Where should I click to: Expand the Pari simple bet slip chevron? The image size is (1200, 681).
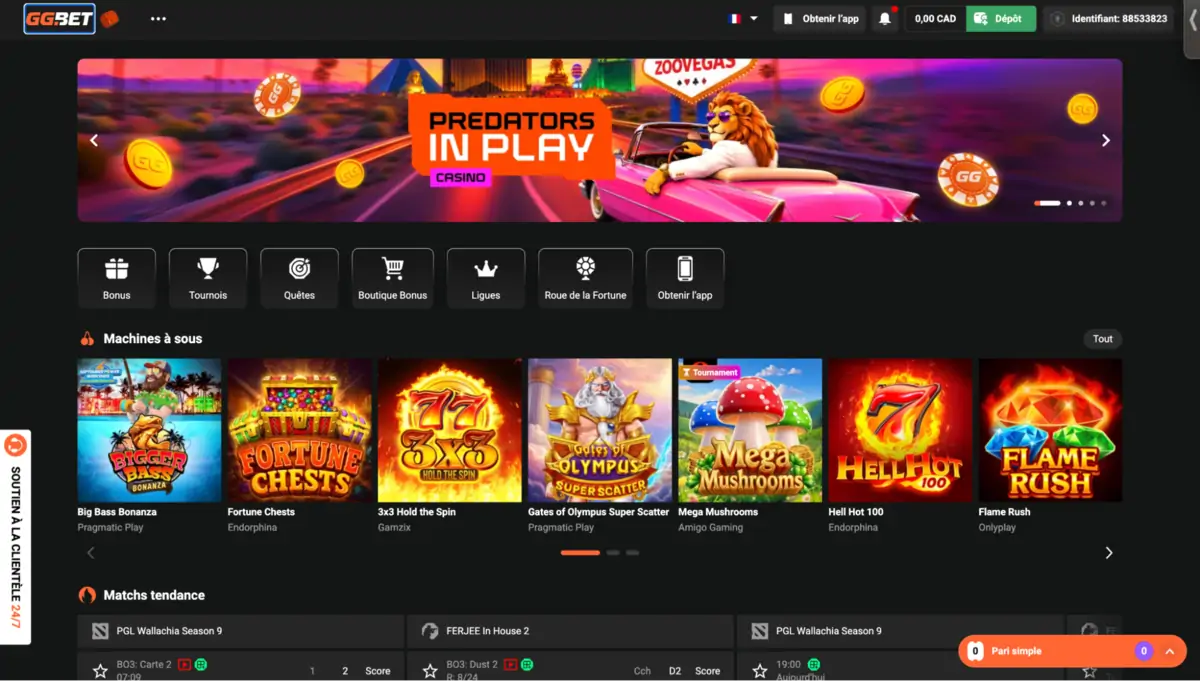point(1169,651)
